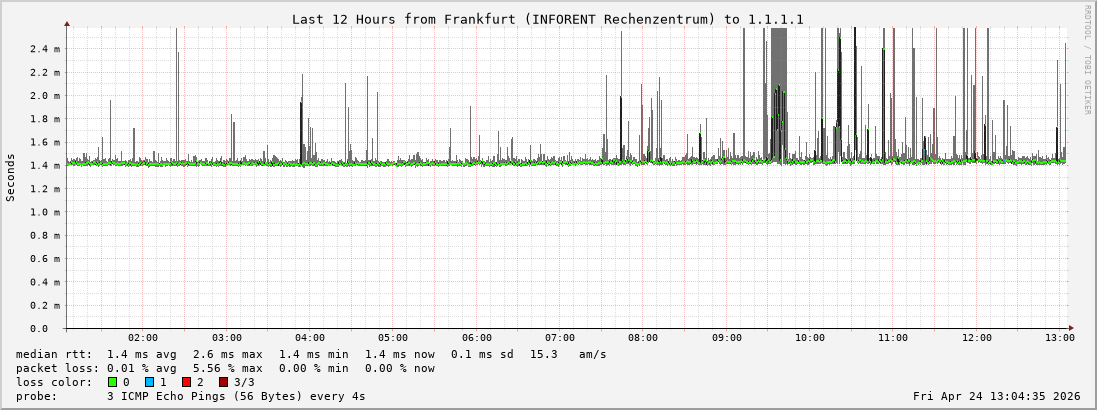Click the Fri Apr 24 timestamp
1097x410 pixels.
[x=996, y=396]
